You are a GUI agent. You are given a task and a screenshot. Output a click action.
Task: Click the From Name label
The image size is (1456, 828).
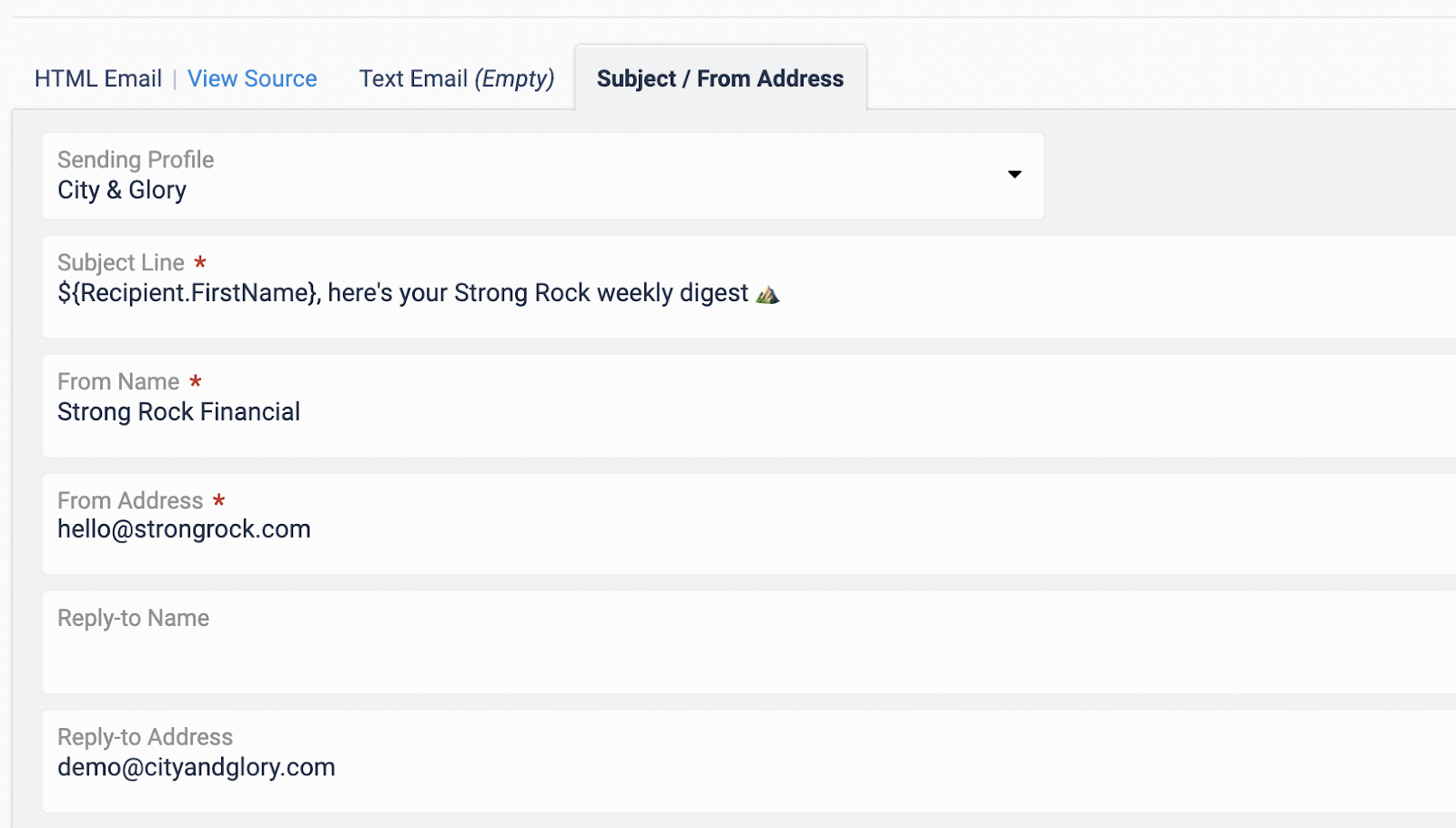point(118,382)
